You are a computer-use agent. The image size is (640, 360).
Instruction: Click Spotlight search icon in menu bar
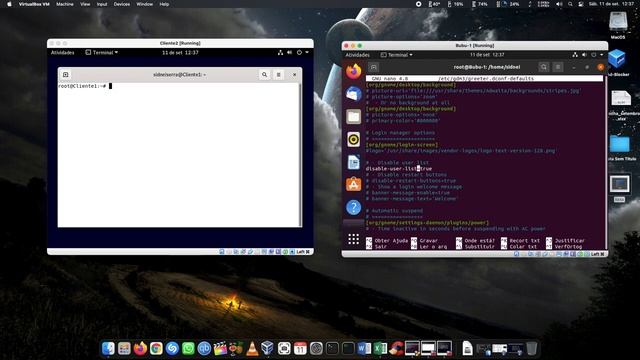(x=570, y=4)
